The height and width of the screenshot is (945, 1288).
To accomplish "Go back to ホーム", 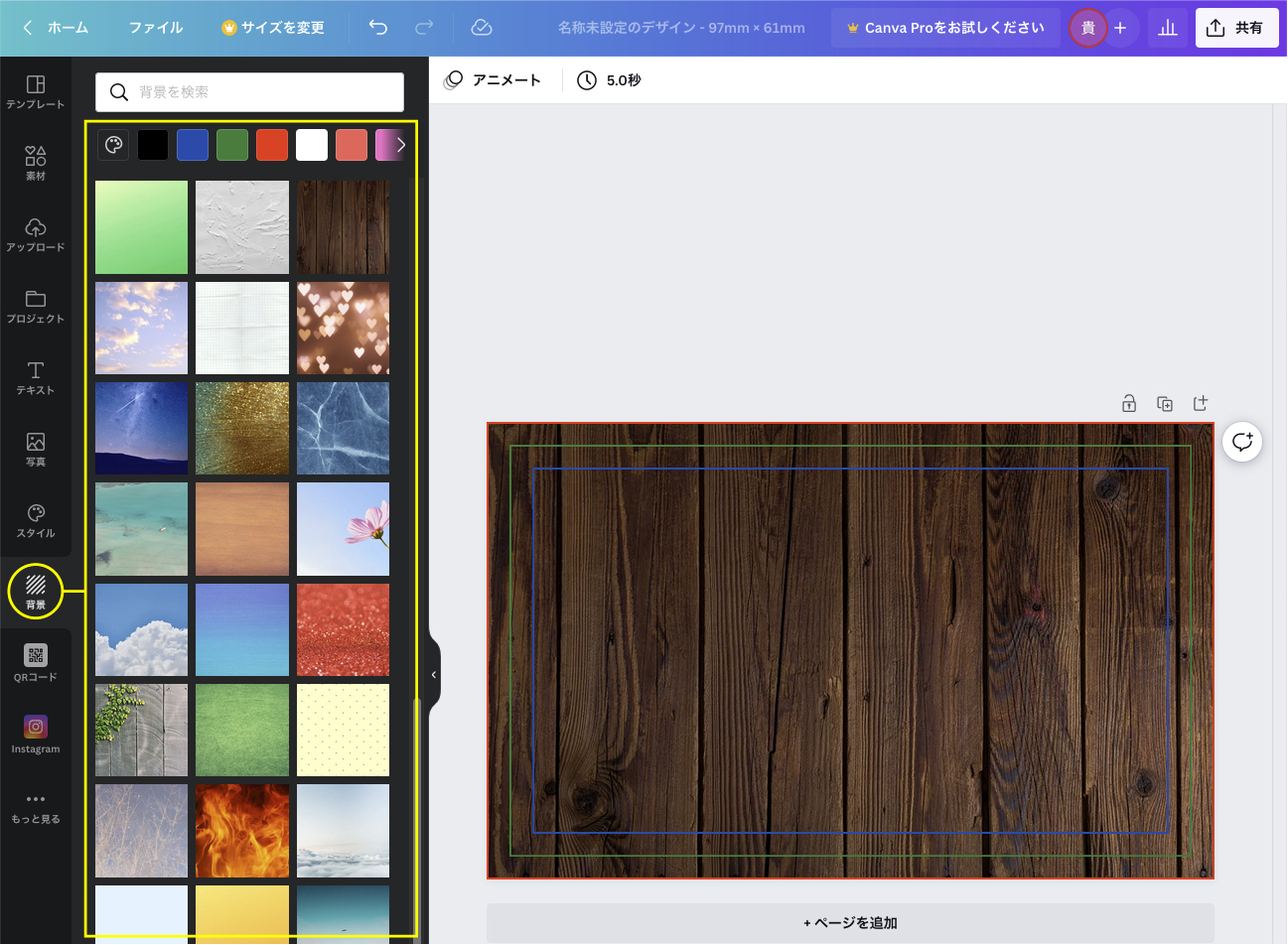I will point(56,28).
